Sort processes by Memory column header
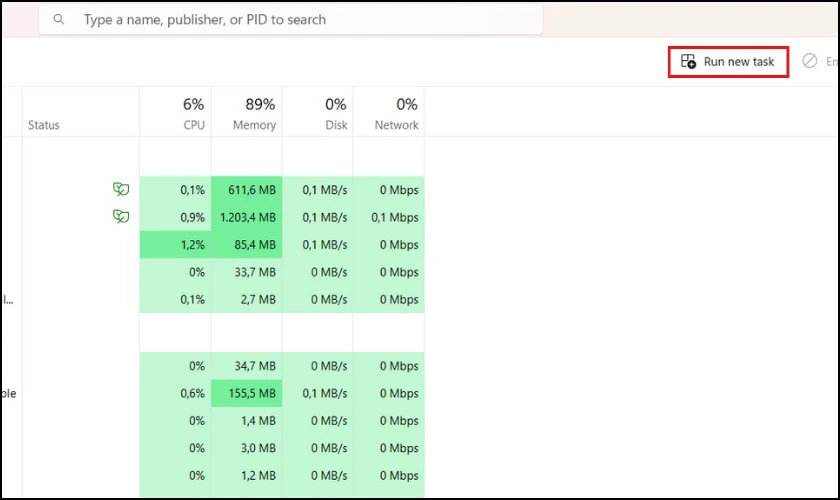 point(246,112)
